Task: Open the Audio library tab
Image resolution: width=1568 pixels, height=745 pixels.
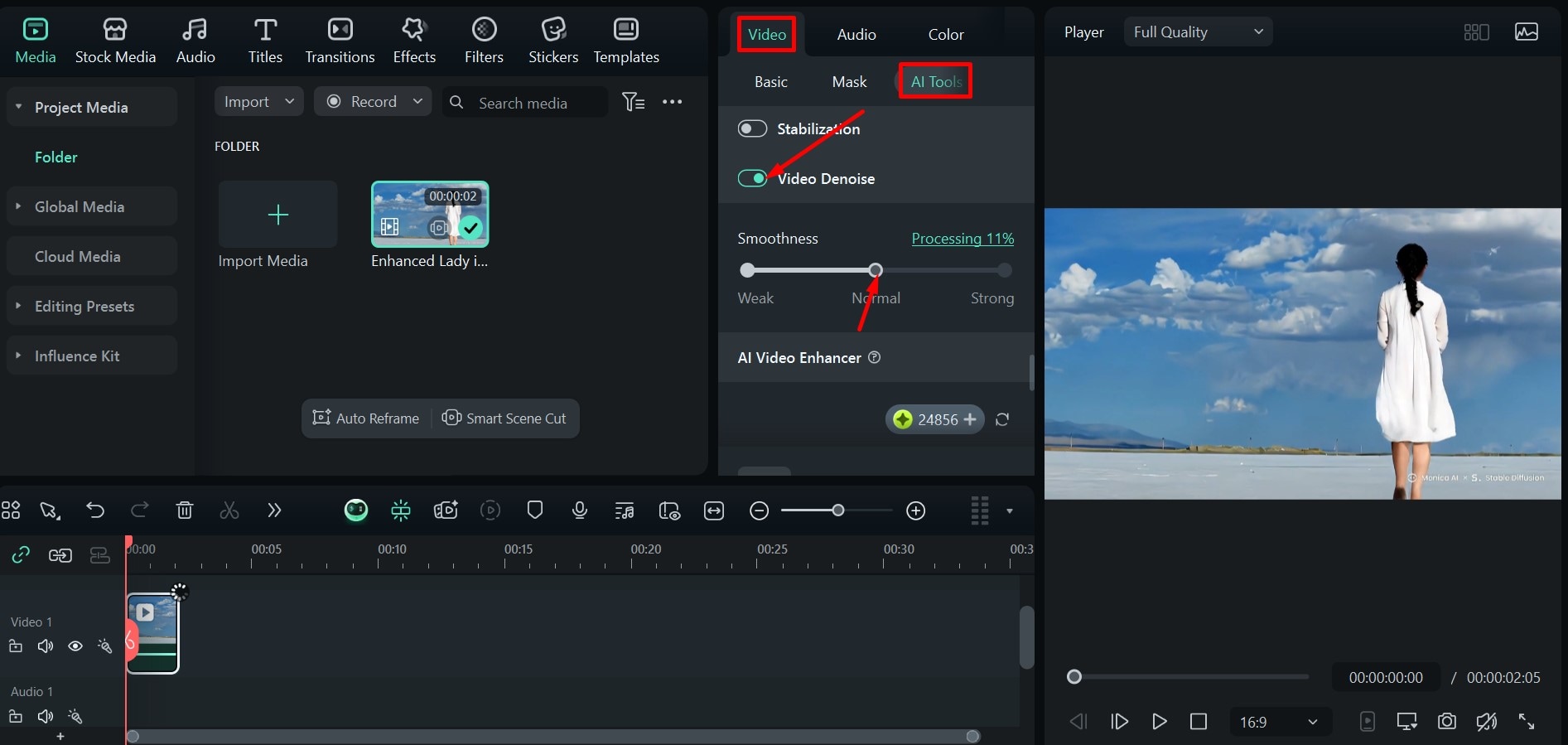Action: (195, 41)
